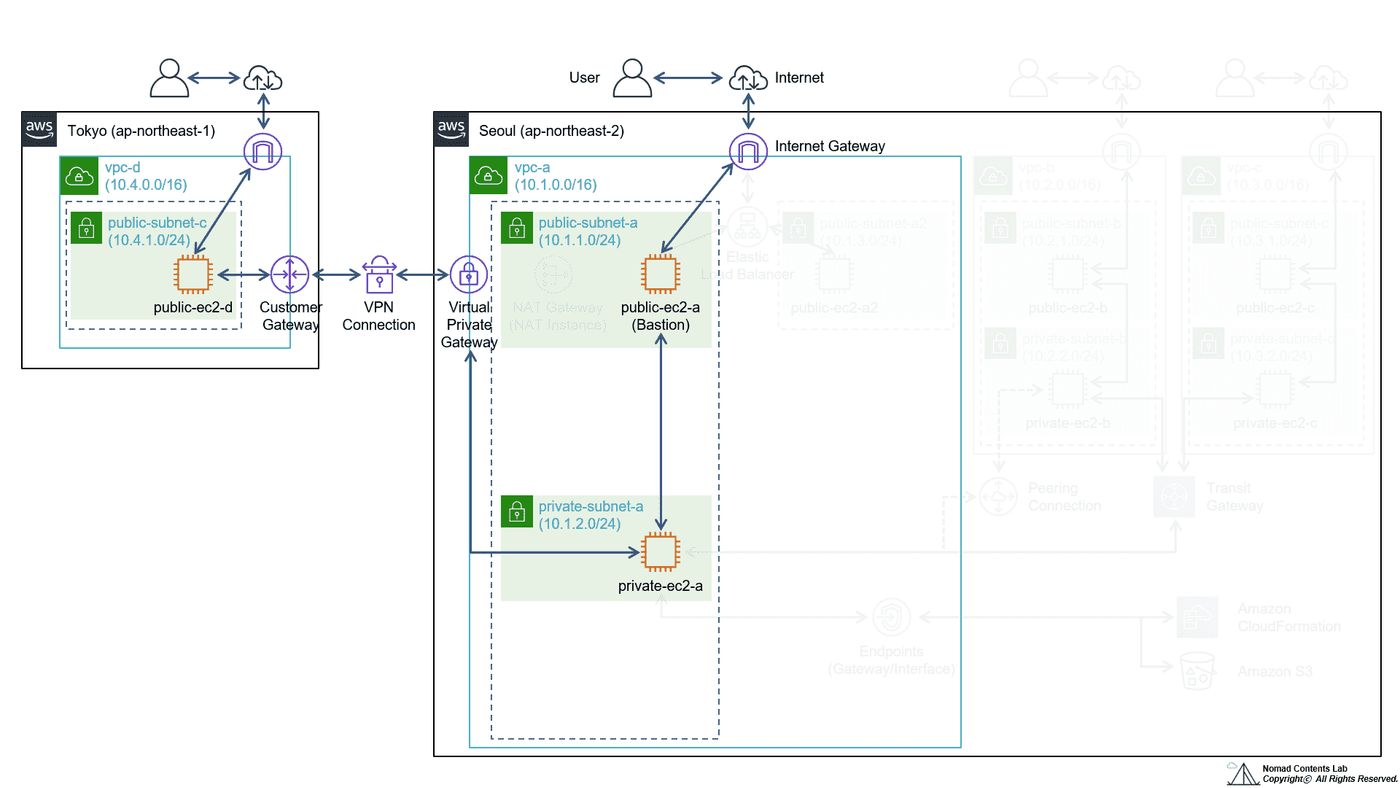Image resolution: width=1400 pixels, height=788 pixels.
Task: Click the faded public-ec2-a2 instance icon
Action: click(x=833, y=274)
